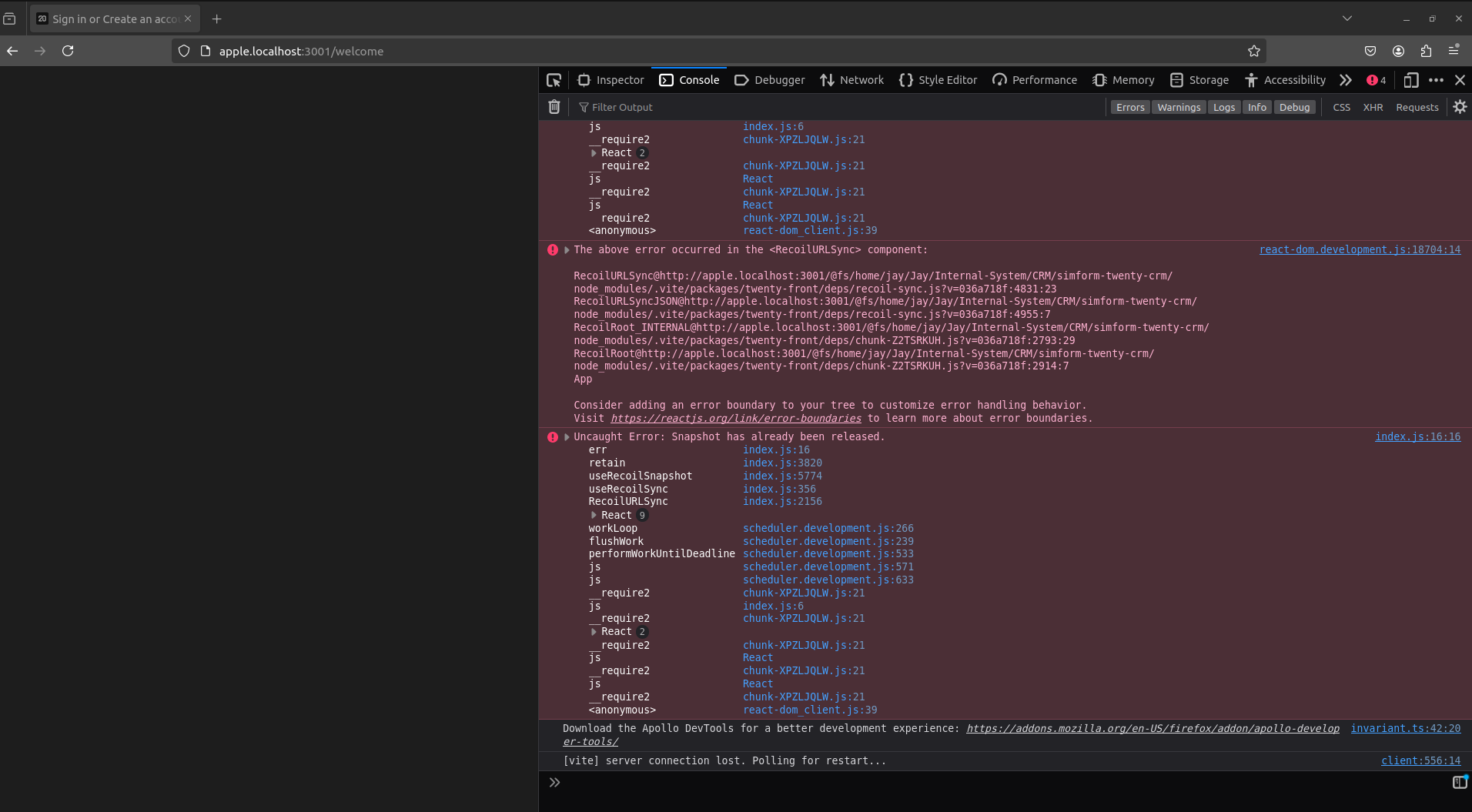This screenshot has width=1472, height=812.
Task: Show more DevTools tabs with chevron
Action: 1345,80
